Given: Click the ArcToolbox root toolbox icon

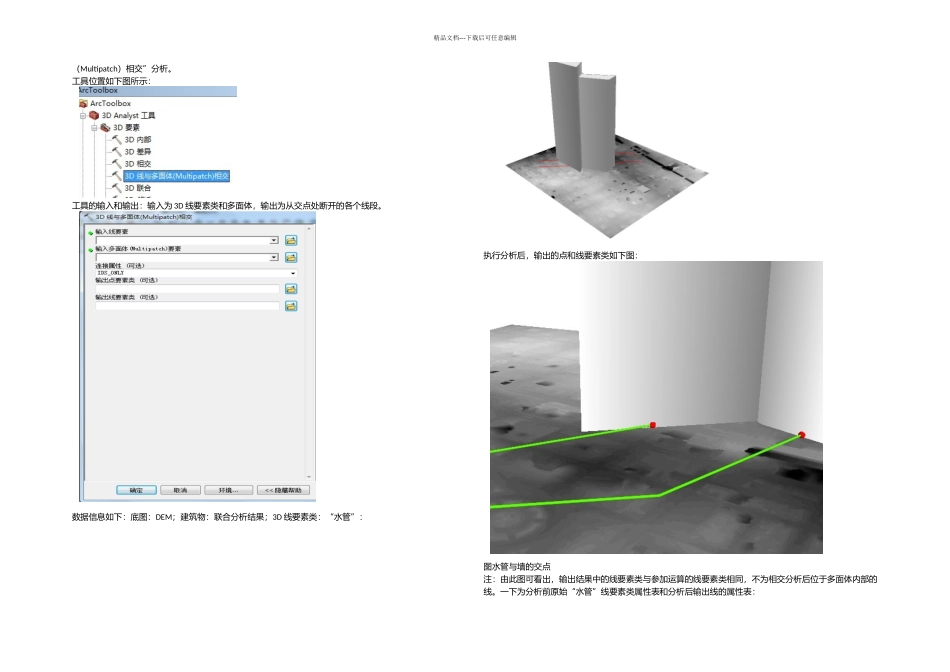Looking at the screenshot, I should [x=83, y=103].
